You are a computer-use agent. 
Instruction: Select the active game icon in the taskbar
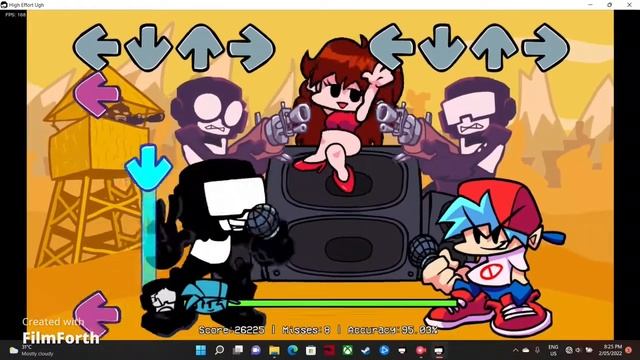(x=439, y=350)
